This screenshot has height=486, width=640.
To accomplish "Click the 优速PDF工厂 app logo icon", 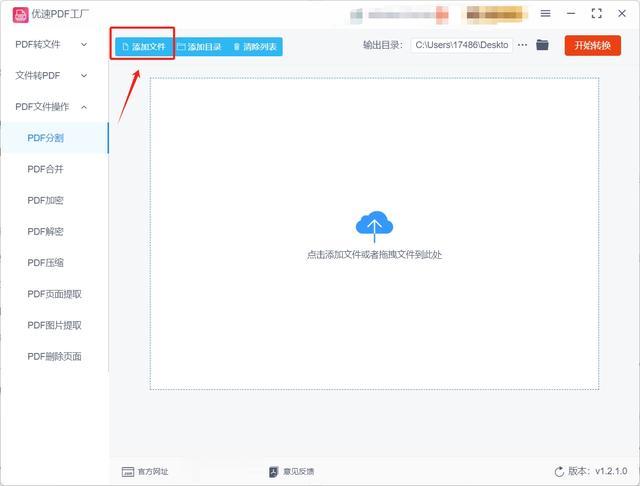I will (x=20, y=15).
